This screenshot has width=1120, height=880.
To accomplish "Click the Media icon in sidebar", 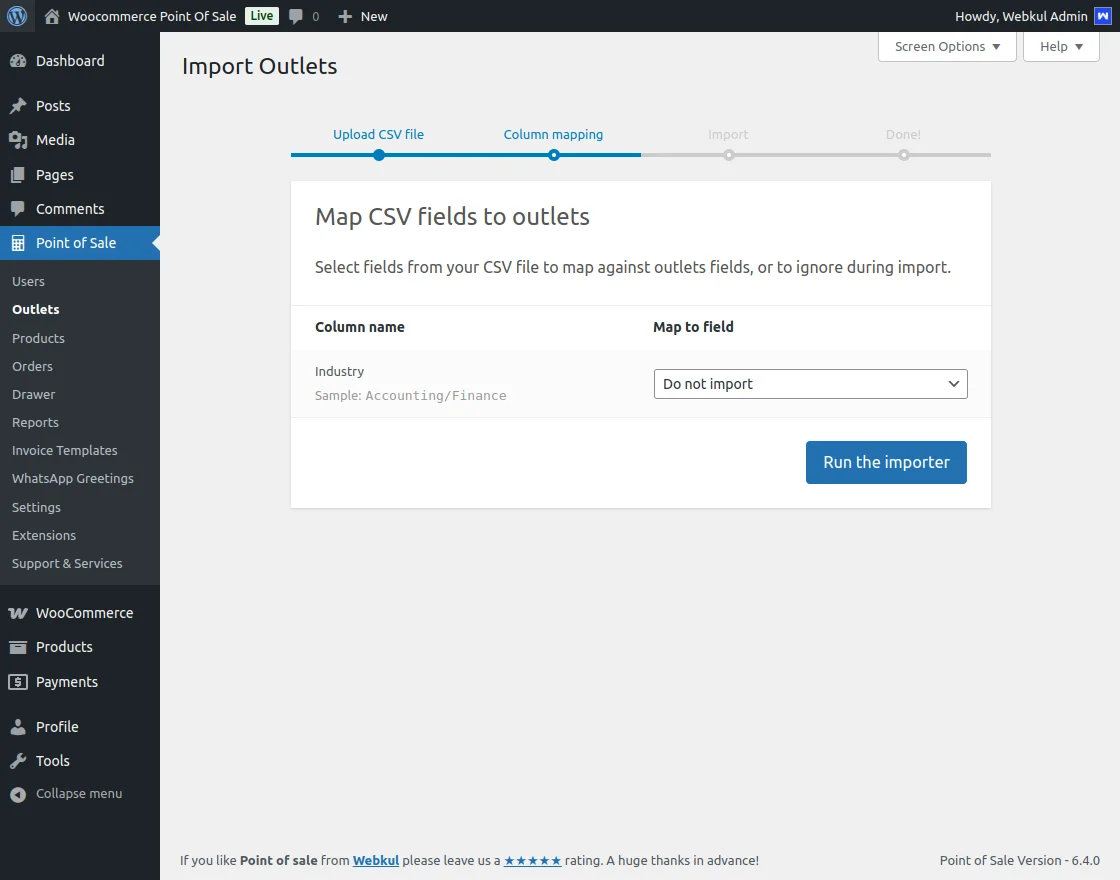I will click(x=18, y=140).
